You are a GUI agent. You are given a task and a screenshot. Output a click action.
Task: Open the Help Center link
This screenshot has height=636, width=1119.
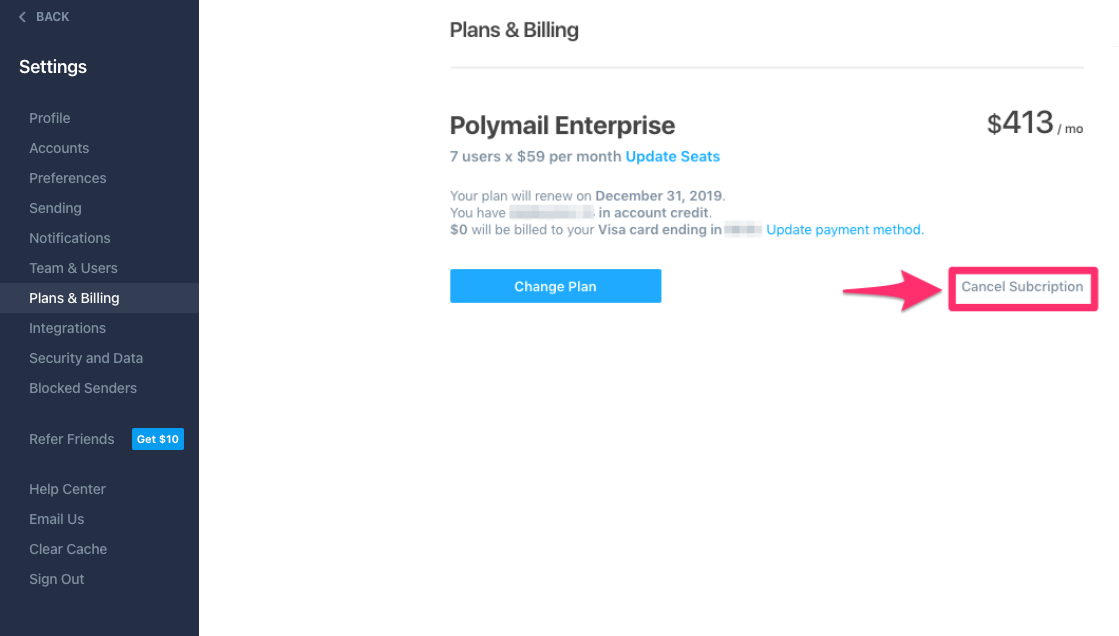point(67,489)
